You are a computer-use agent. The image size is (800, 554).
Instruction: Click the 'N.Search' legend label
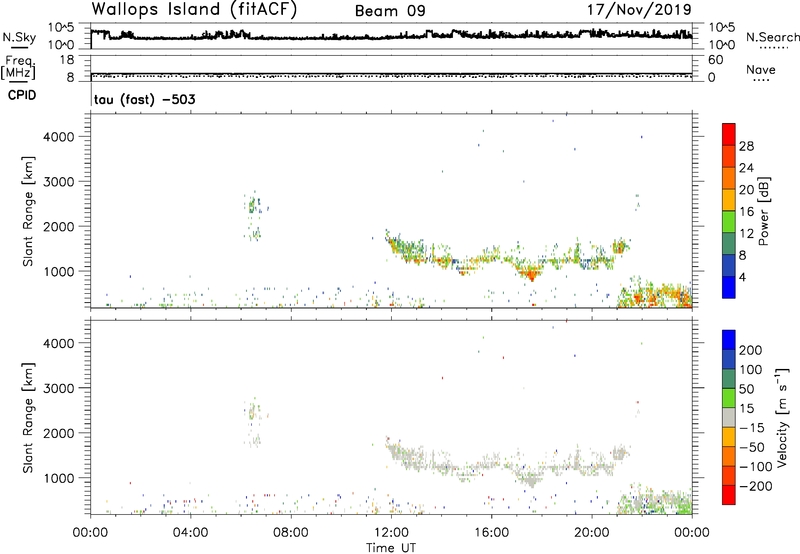tap(773, 37)
